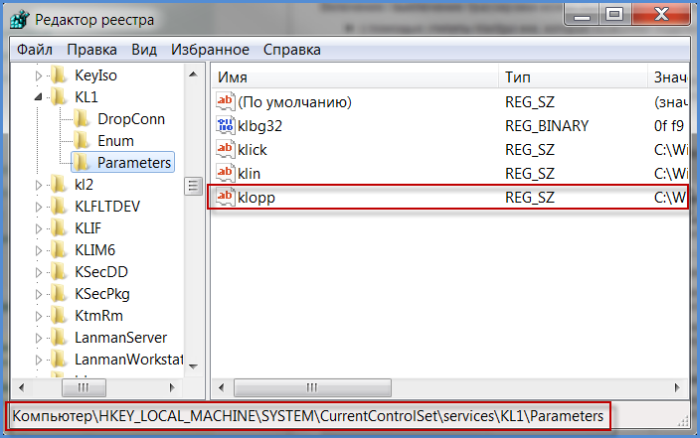Screen dimensions: 700x438
Task: Select the KLIM6 key in tree
Action: (97, 250)
